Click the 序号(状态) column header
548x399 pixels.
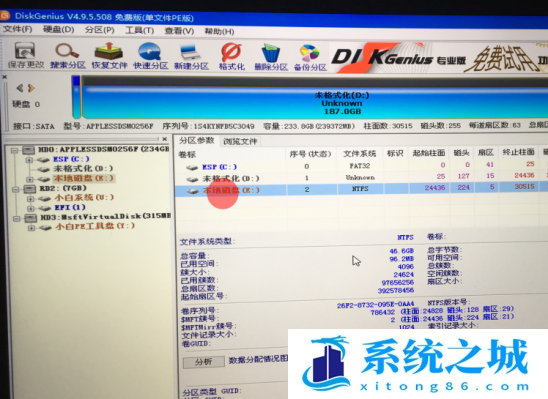pyautogui.click(x=311, y=154)
